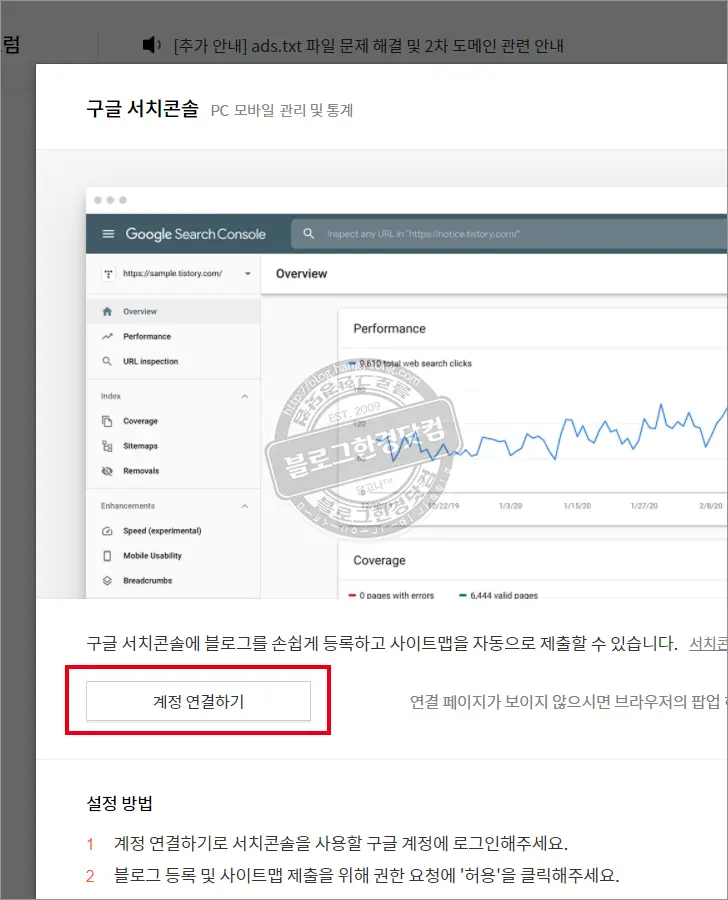Screen dimensions: 728x900
Task: Click the Google Search Console logo text
Action: (195, 234)
